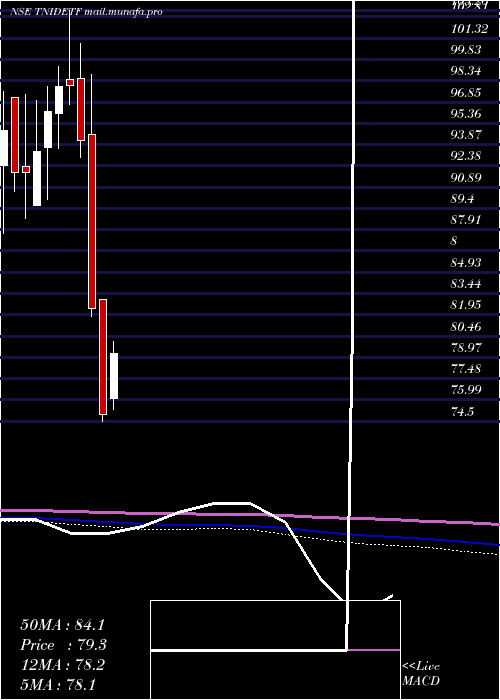Select the 78.97 price label

[x=466, y=347]
